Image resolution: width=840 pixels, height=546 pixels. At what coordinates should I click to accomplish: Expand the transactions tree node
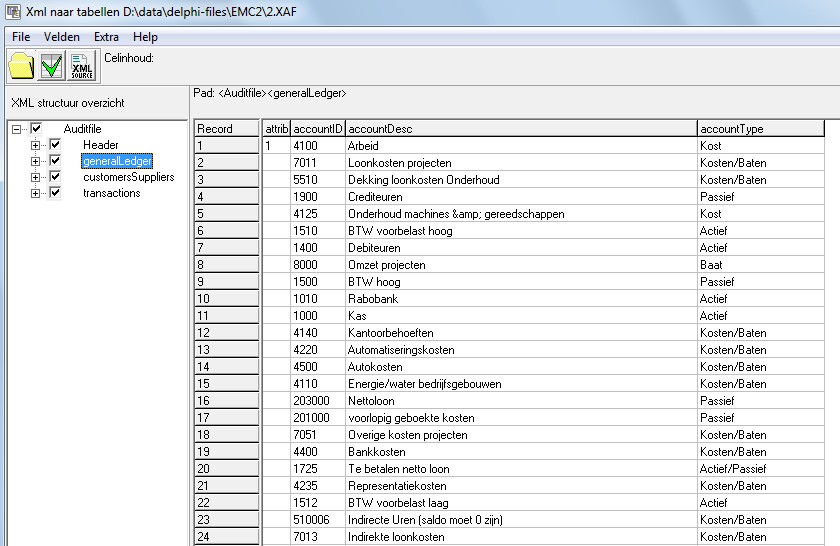36,193
